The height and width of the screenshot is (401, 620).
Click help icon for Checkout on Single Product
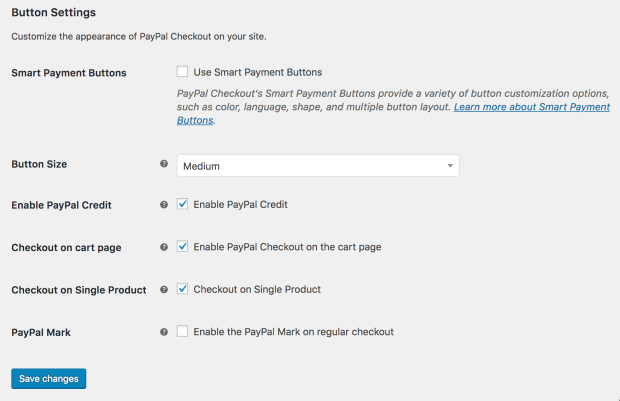(x=164, y=289)
